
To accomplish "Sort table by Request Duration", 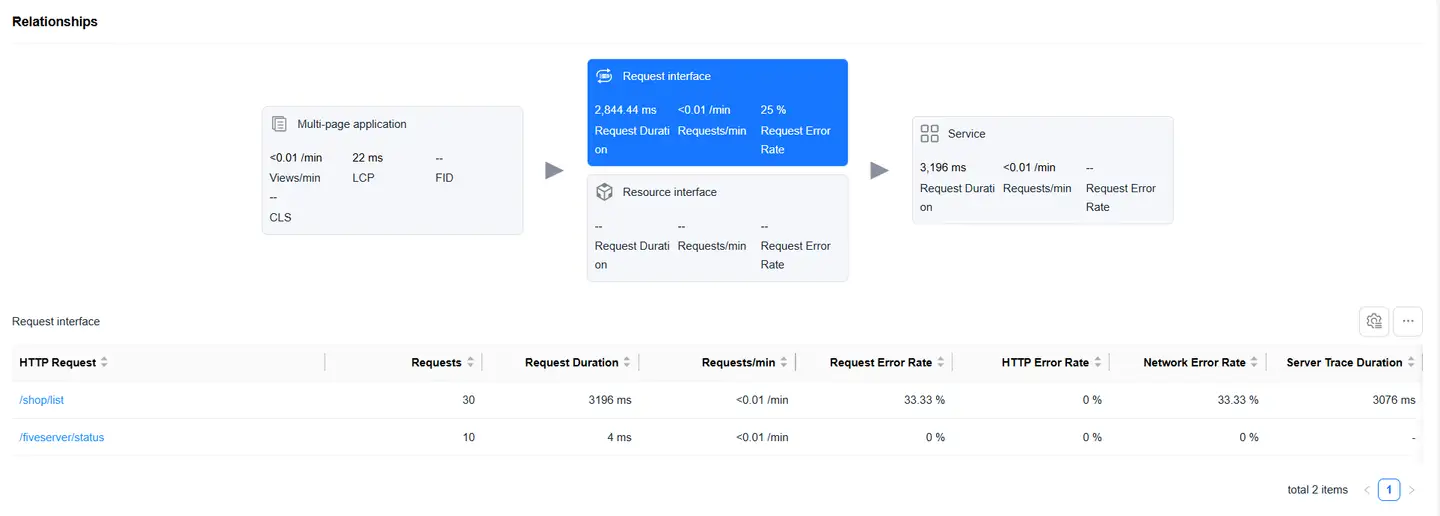I will pyautogui.click(x=627, y=363).
